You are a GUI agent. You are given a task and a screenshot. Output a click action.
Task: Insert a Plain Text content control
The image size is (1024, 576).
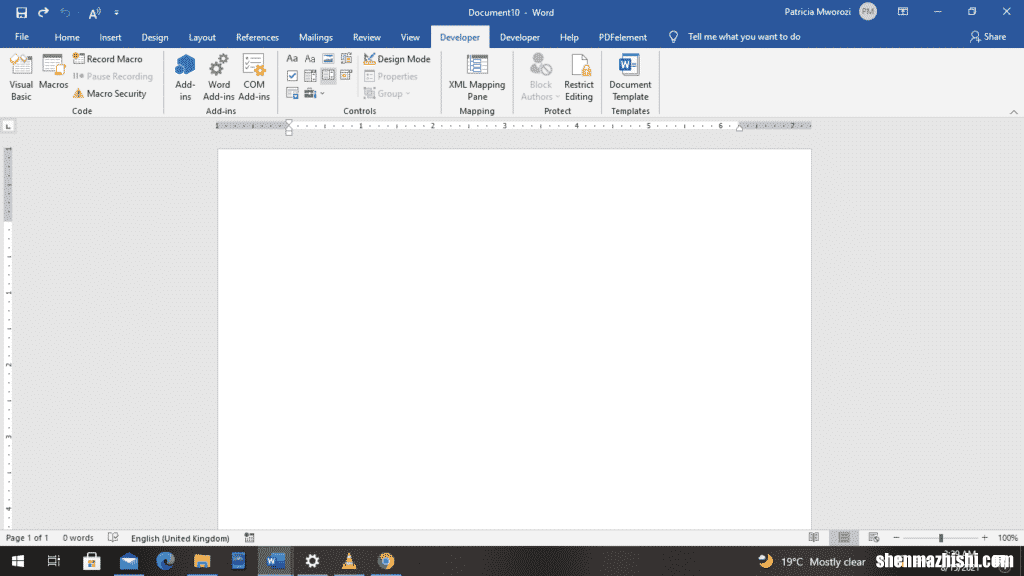tap(310, 59)
